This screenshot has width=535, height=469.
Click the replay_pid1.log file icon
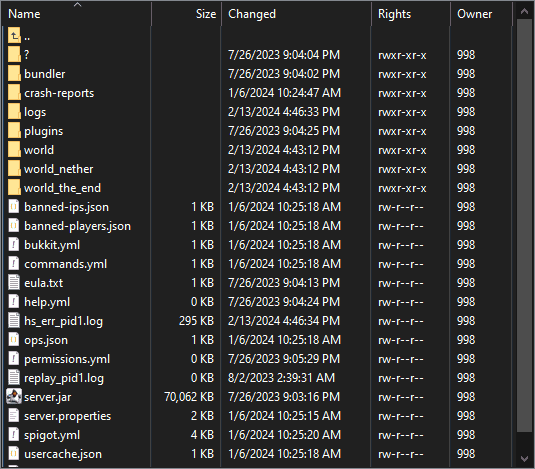point(14,378)
